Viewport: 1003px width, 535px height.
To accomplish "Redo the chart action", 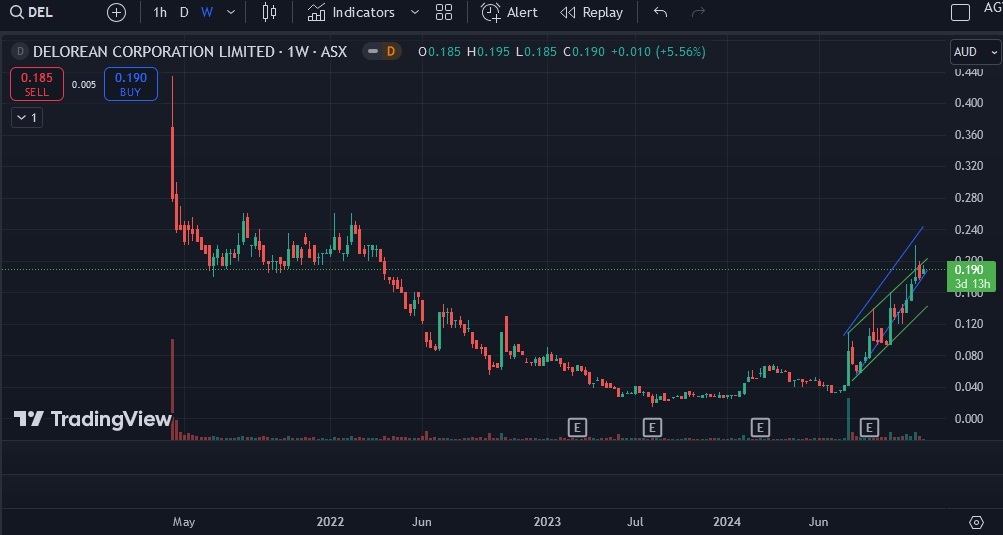I will [699, 12].
